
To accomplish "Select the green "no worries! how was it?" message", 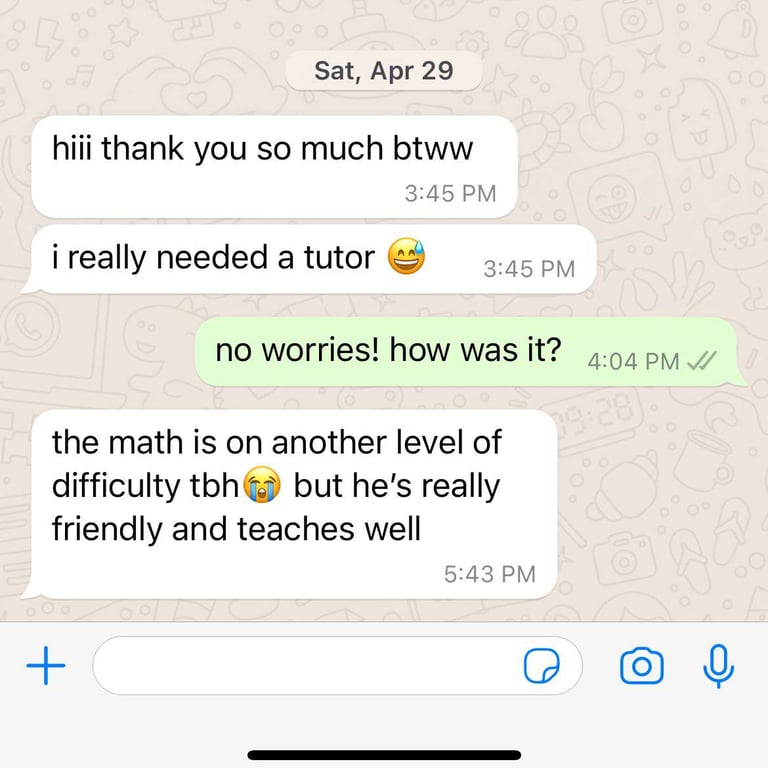I will (469, 351).
